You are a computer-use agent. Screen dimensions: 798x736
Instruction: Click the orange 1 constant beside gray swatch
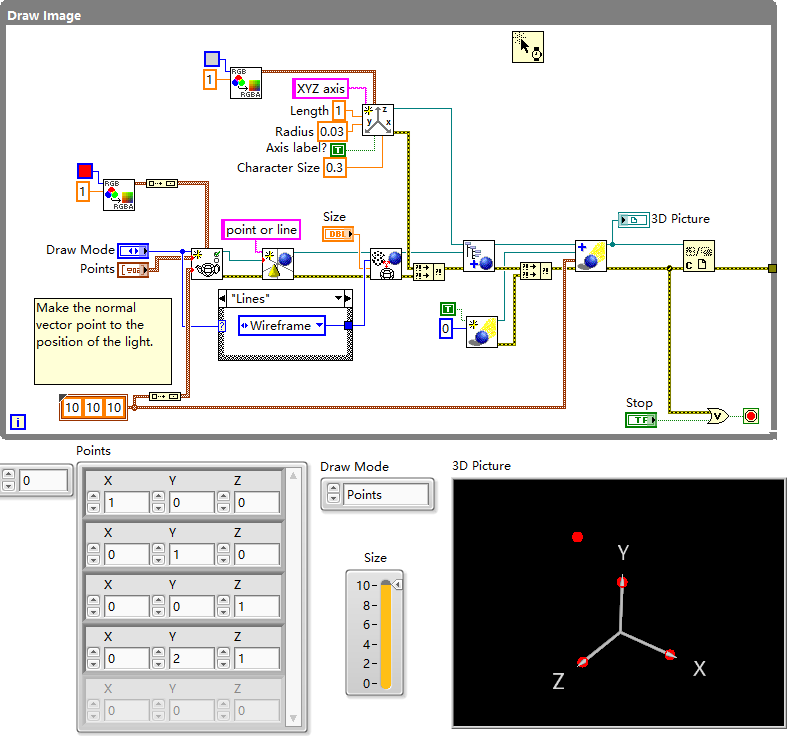click(x=210, y=80)
